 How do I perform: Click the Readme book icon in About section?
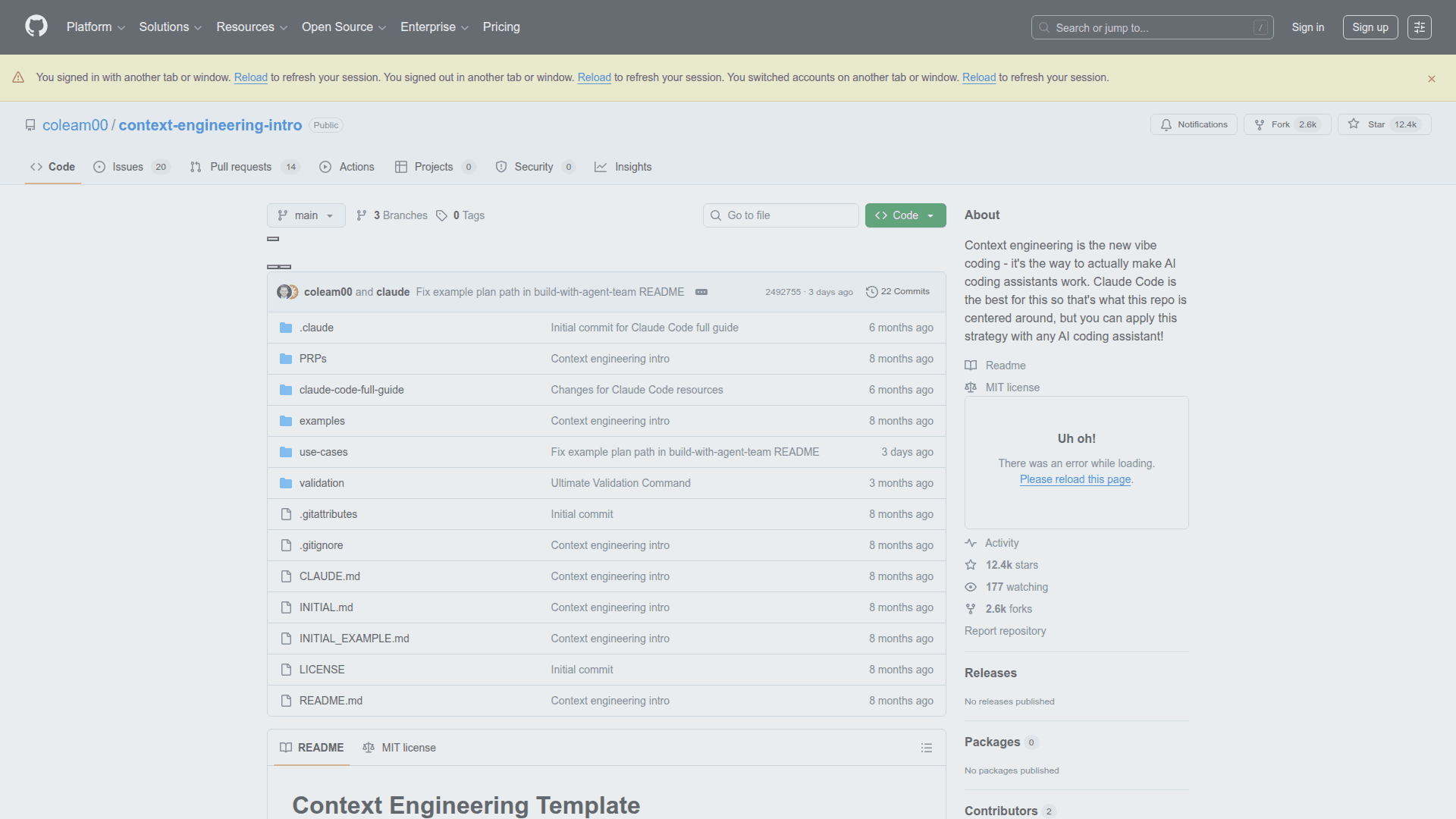pos(971,365)
